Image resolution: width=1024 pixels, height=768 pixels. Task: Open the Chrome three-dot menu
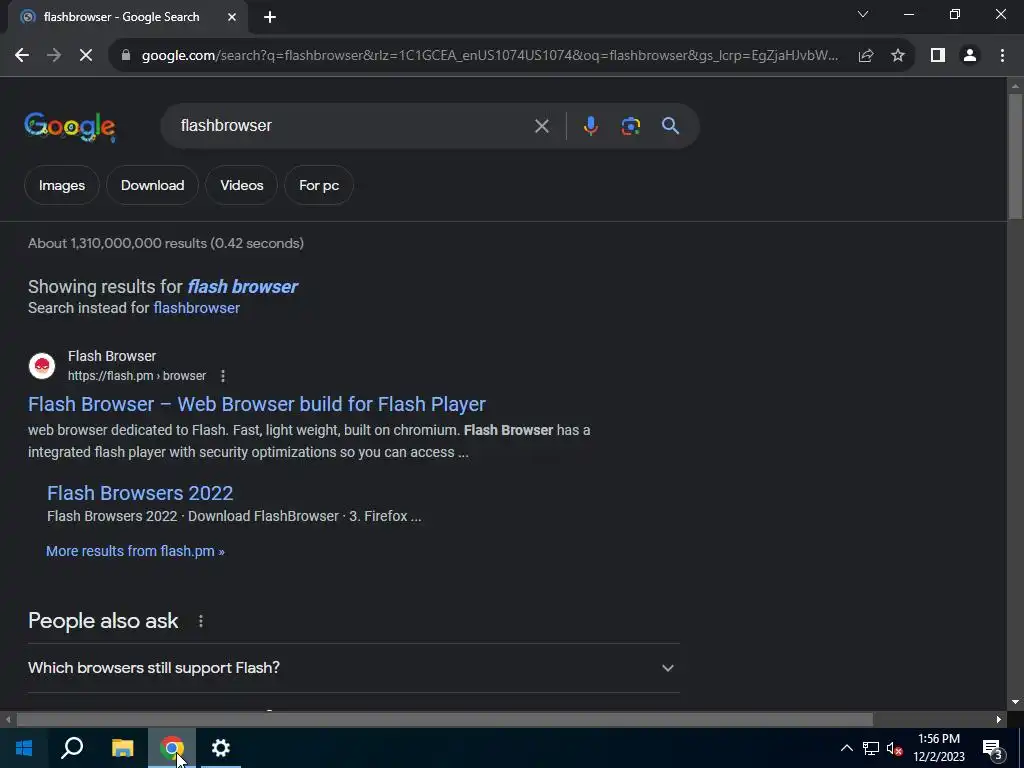tap(1002, 56)
